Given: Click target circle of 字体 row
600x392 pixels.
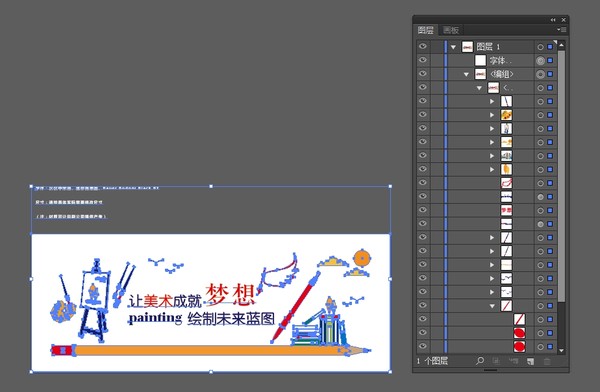Looking at the screenshot, I should coord(540,60).
